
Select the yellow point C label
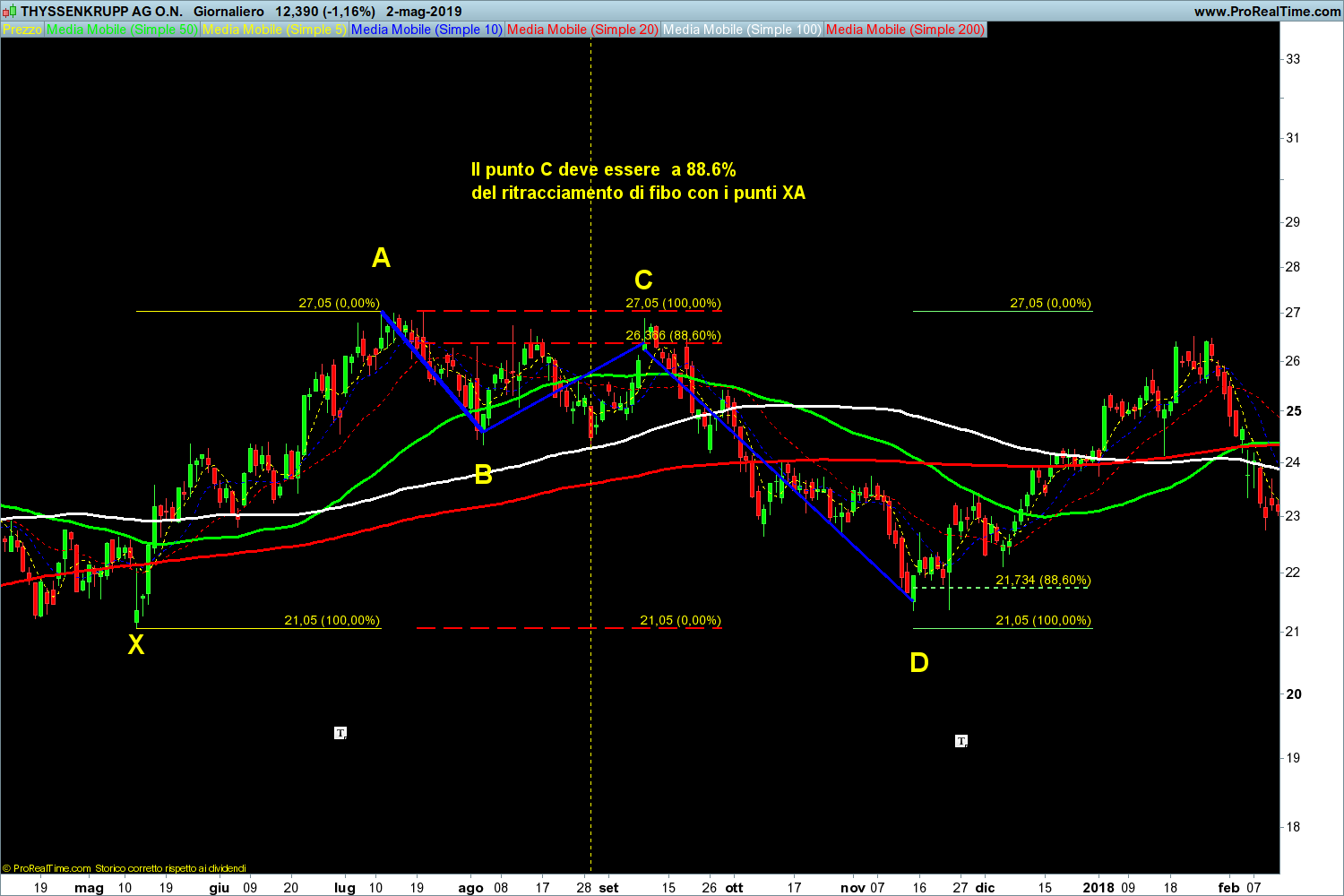(643, 280)
